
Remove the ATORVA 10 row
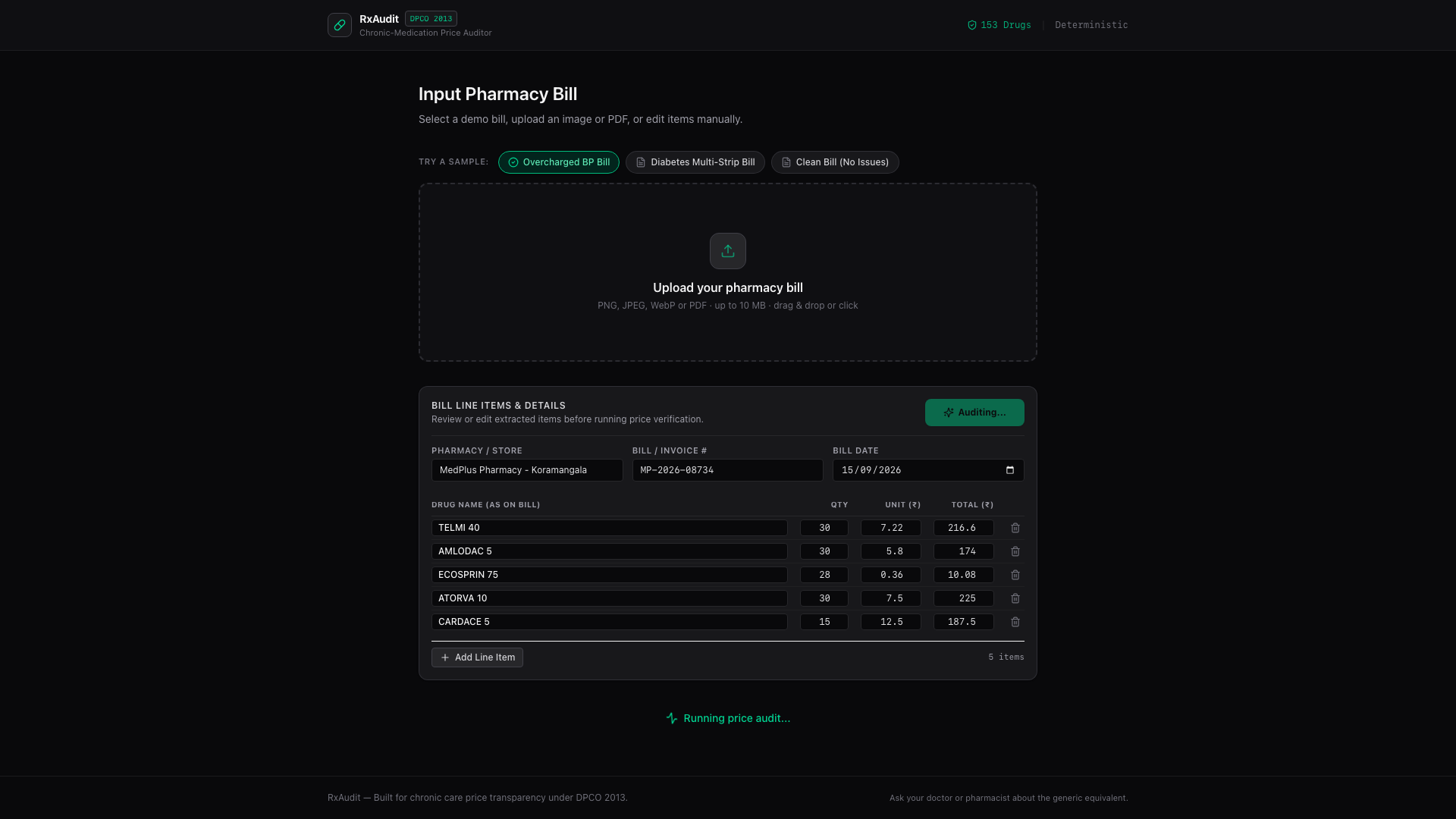coord(1015,598)
